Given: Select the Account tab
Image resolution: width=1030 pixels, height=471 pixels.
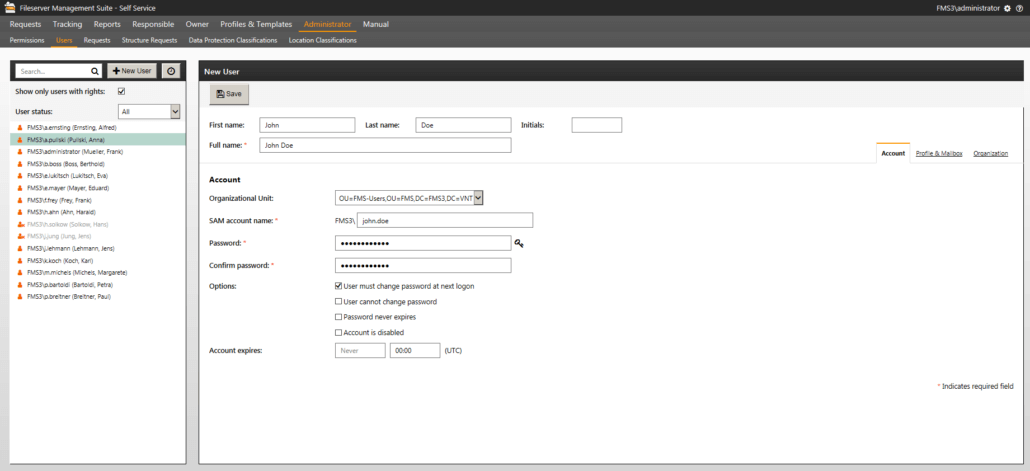Looking at the screenshot, I should [x=893, y=153].
